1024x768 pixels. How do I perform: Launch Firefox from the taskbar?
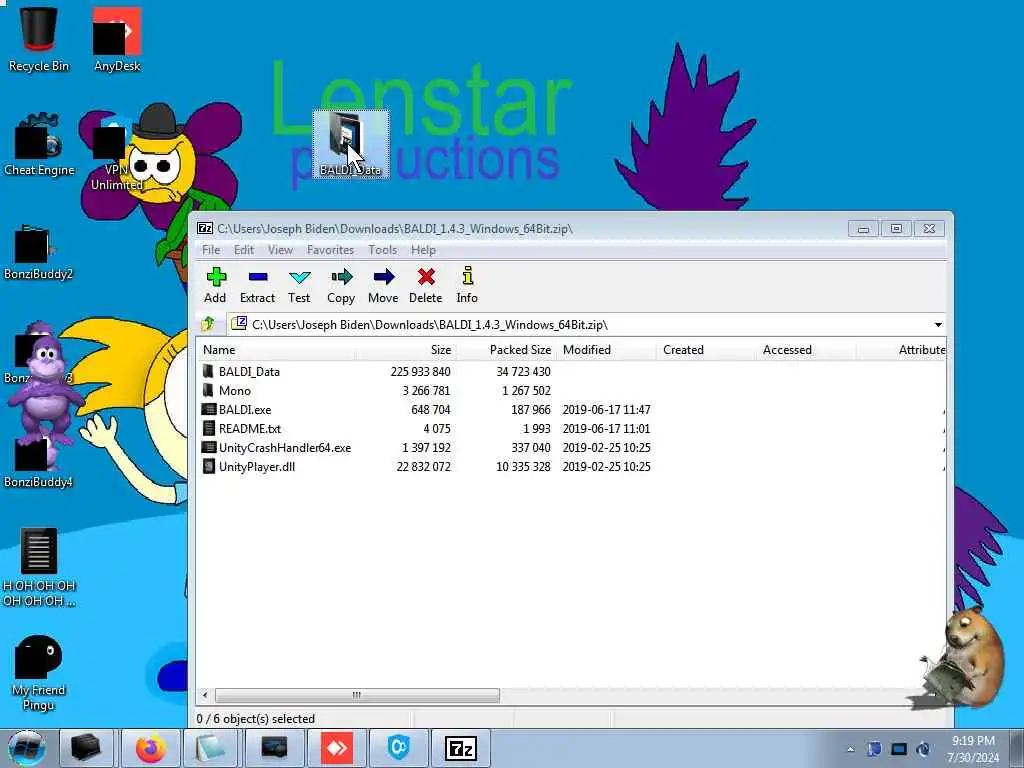(151, 748)
